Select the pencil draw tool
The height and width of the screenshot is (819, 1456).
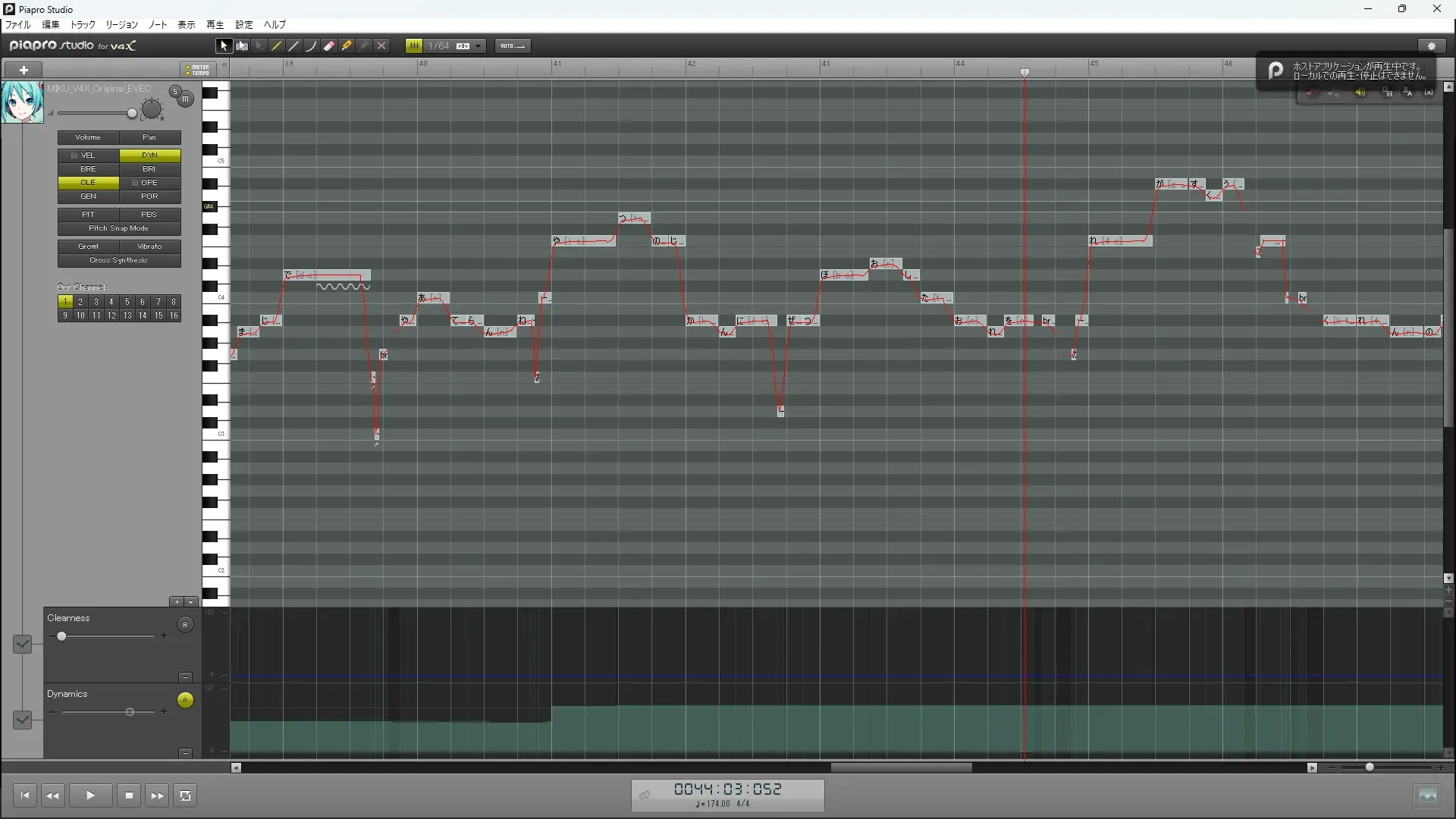point(277,46)
